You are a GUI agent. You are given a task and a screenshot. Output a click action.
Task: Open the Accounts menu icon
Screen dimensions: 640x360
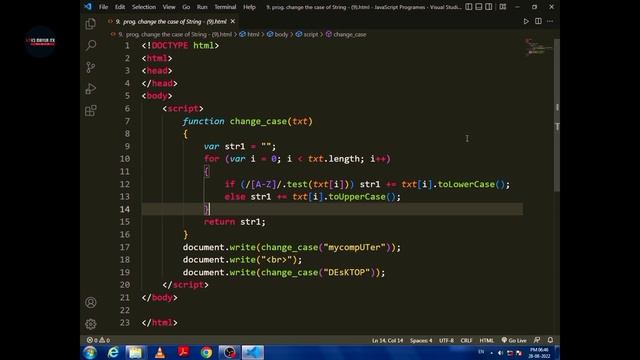[x=91, y=302]
